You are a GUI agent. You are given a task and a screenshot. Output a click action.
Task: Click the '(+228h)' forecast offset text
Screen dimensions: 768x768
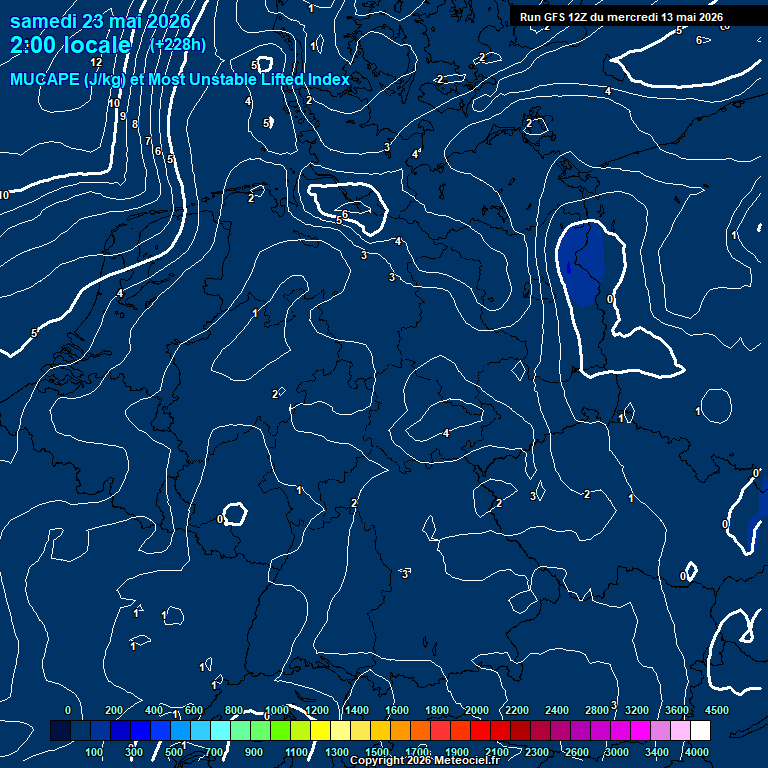178,45
